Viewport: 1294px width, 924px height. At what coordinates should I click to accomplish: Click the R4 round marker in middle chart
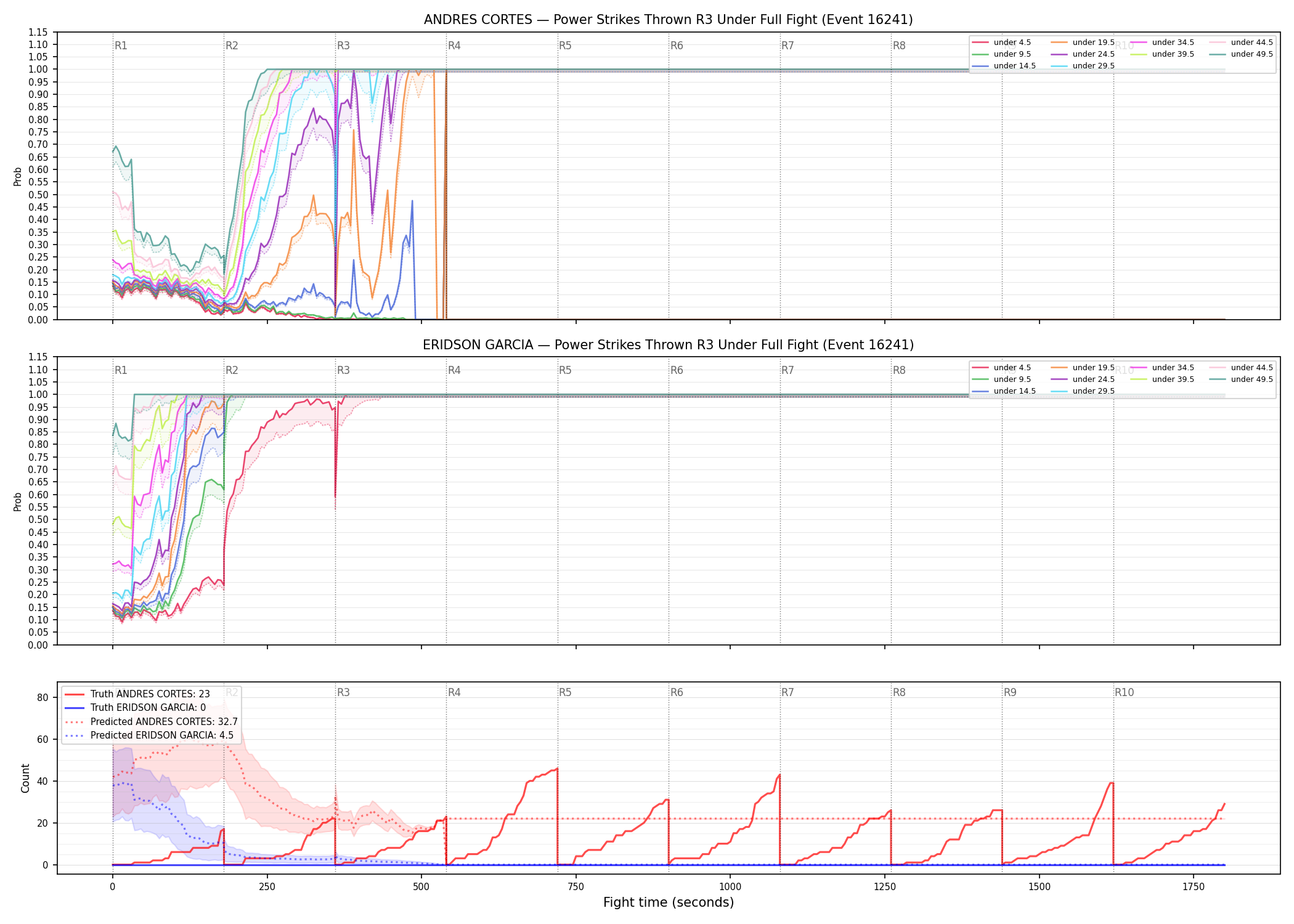(x=454, y=370)
